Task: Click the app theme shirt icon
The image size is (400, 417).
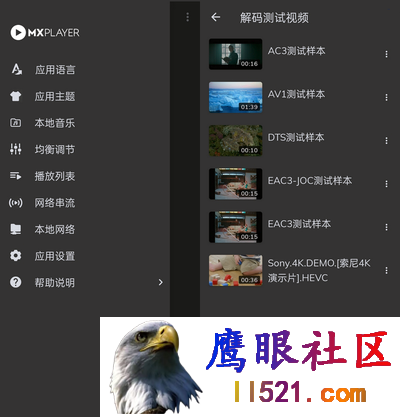Action: point(16,96)
